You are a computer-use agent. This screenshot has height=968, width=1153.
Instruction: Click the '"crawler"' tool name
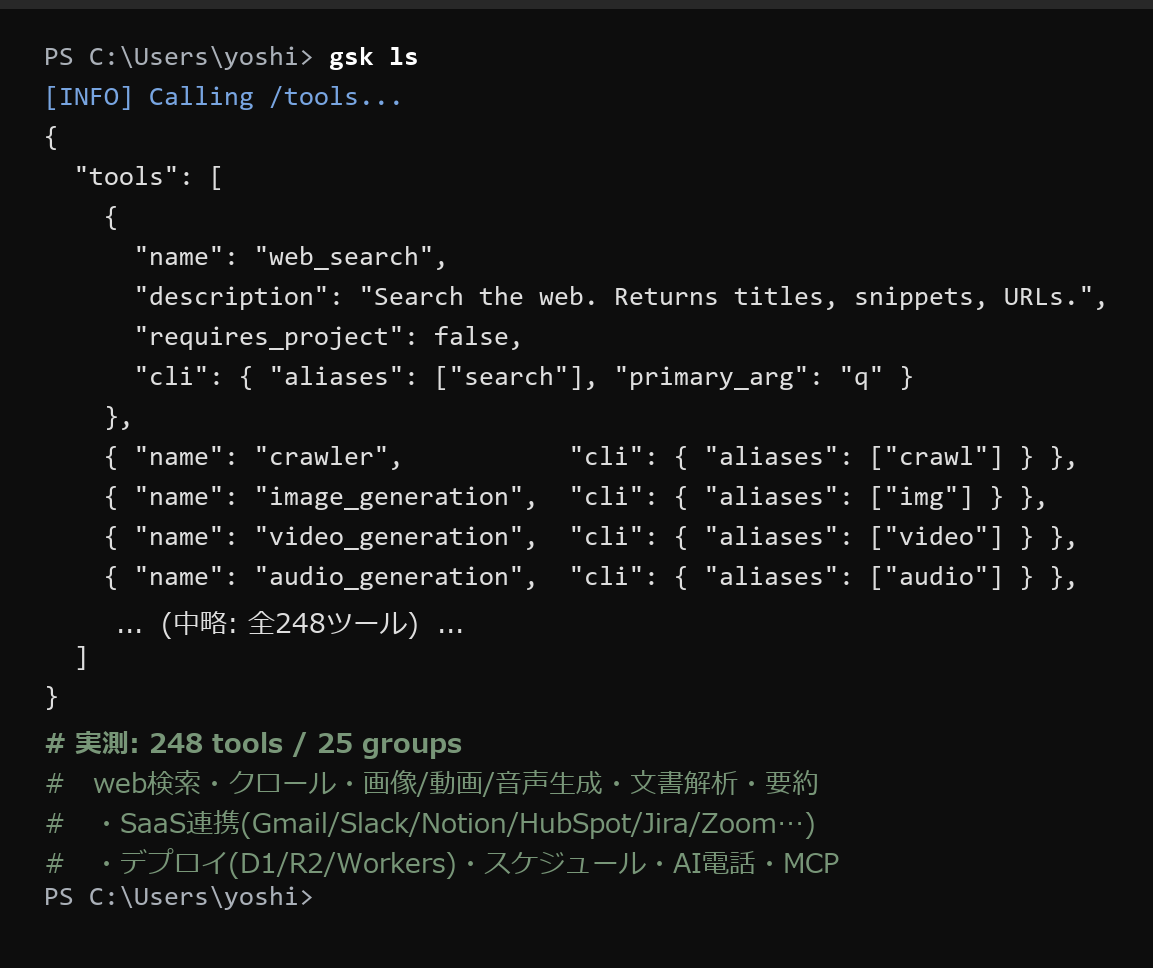click(x=321, y=458)
